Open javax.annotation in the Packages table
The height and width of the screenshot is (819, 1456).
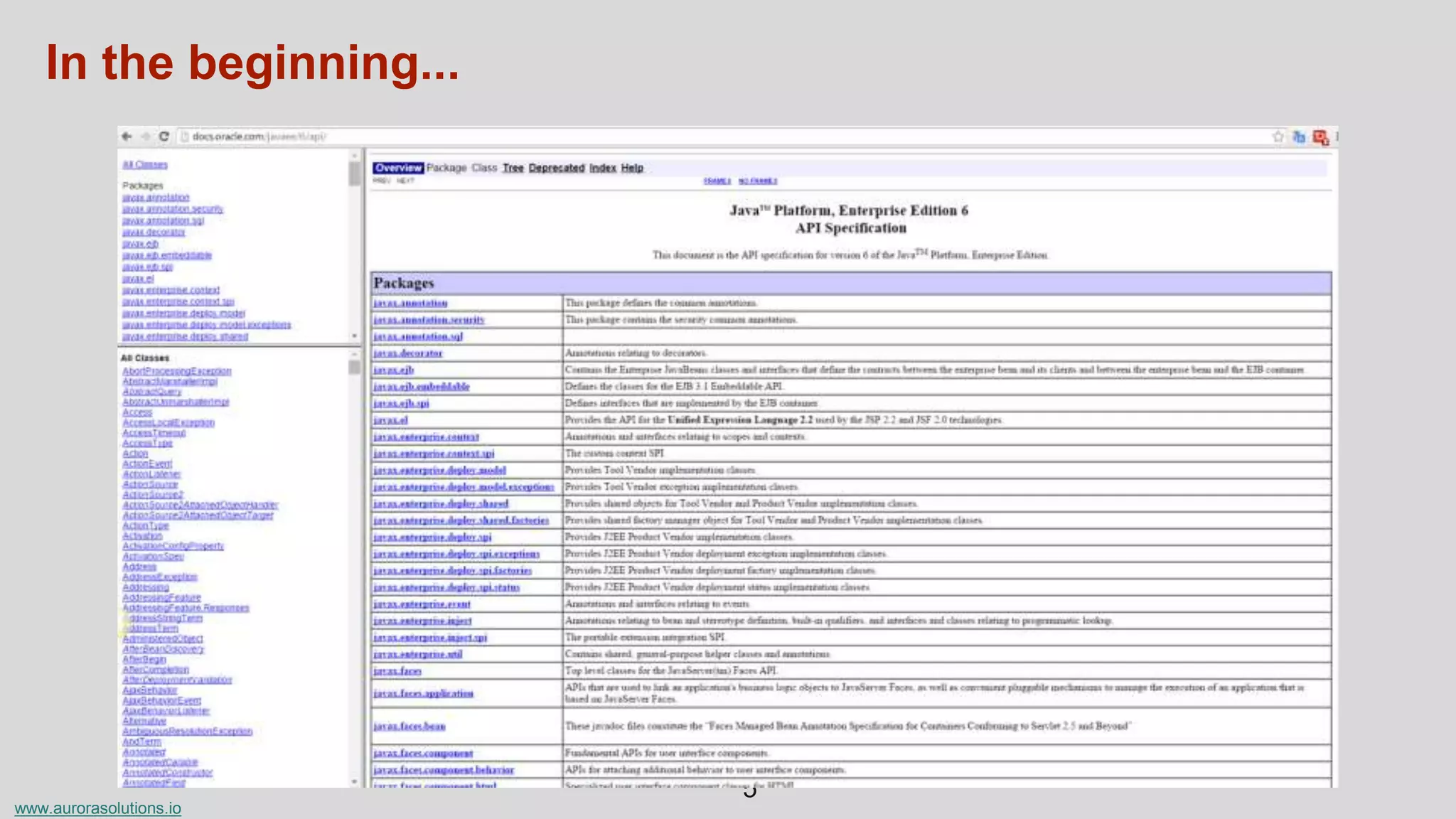click(x=410, y=303)
